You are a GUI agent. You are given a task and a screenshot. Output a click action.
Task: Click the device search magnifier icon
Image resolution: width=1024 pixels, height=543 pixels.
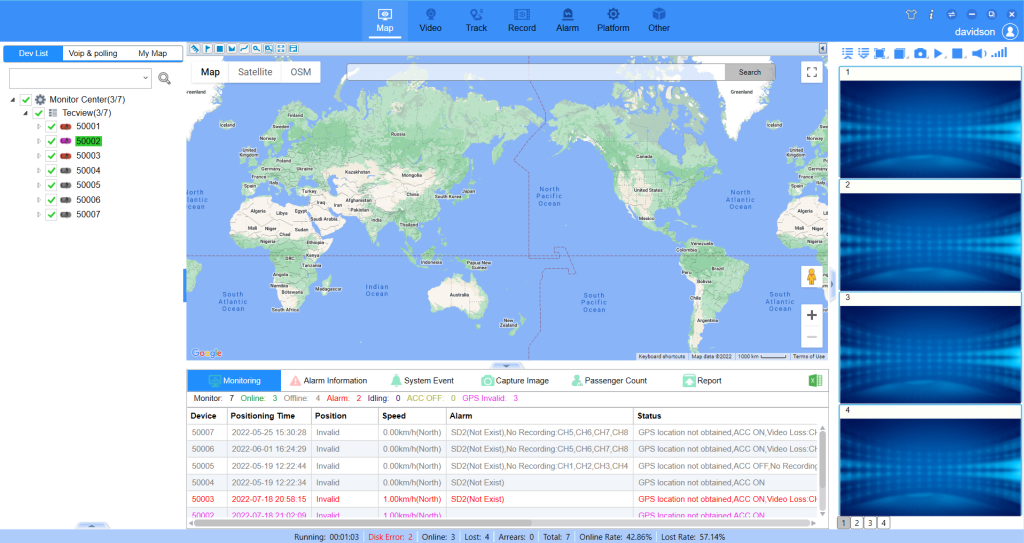(x=165, y=78)
